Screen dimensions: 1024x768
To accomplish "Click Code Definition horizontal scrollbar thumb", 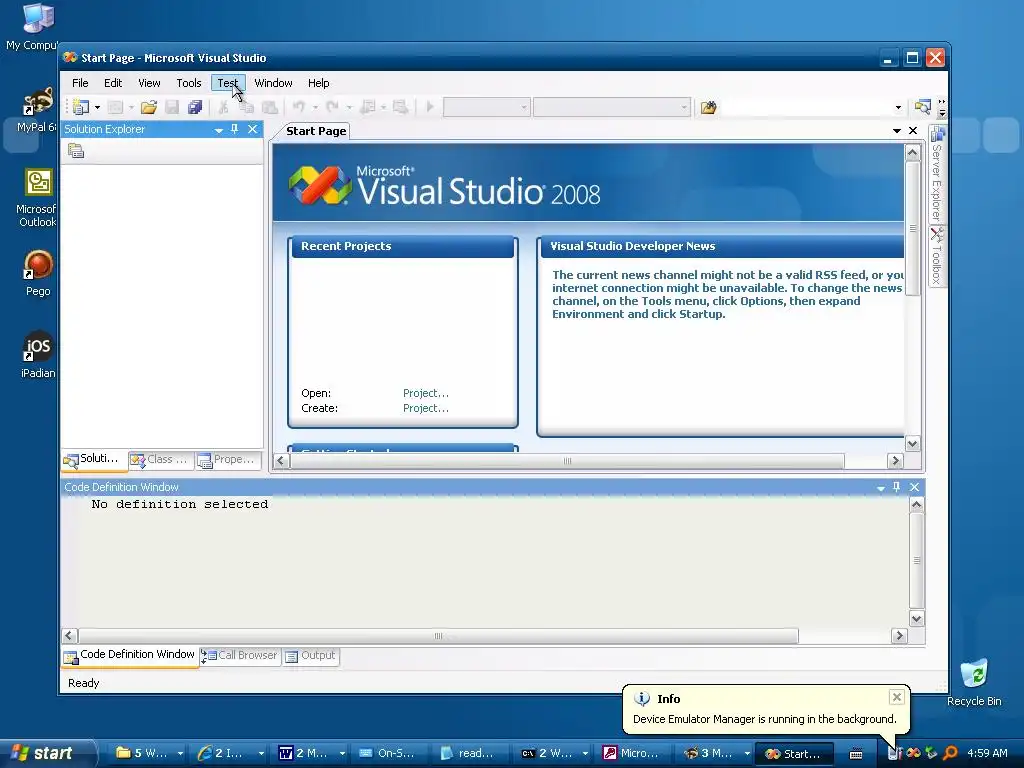I will pos(438,635).
